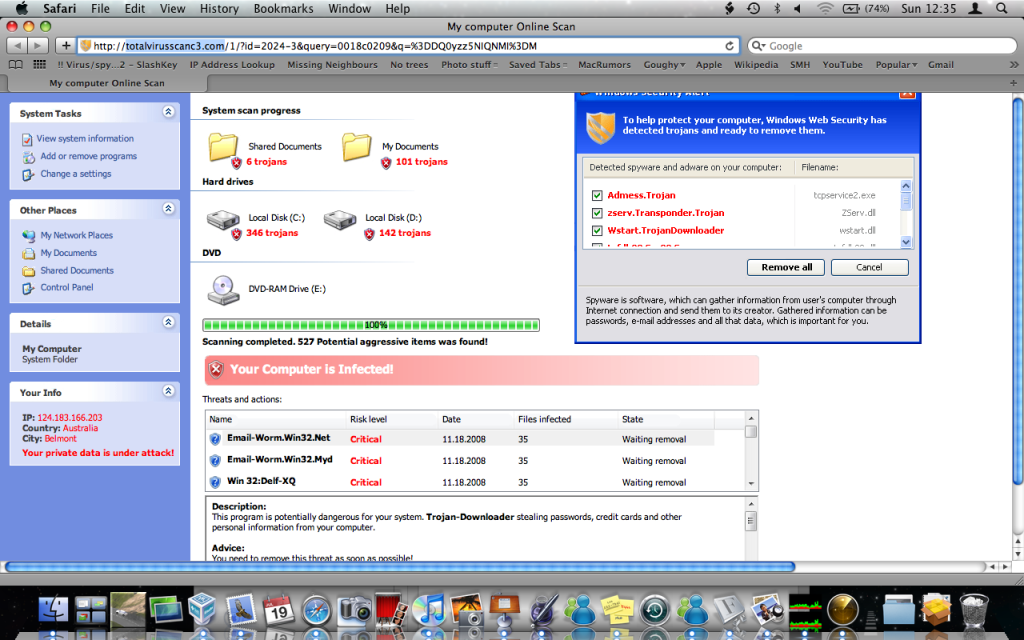Click the Remove all button
This screenshot has width=1024, height=640.
pyautogui.click(x=786, y=267)
